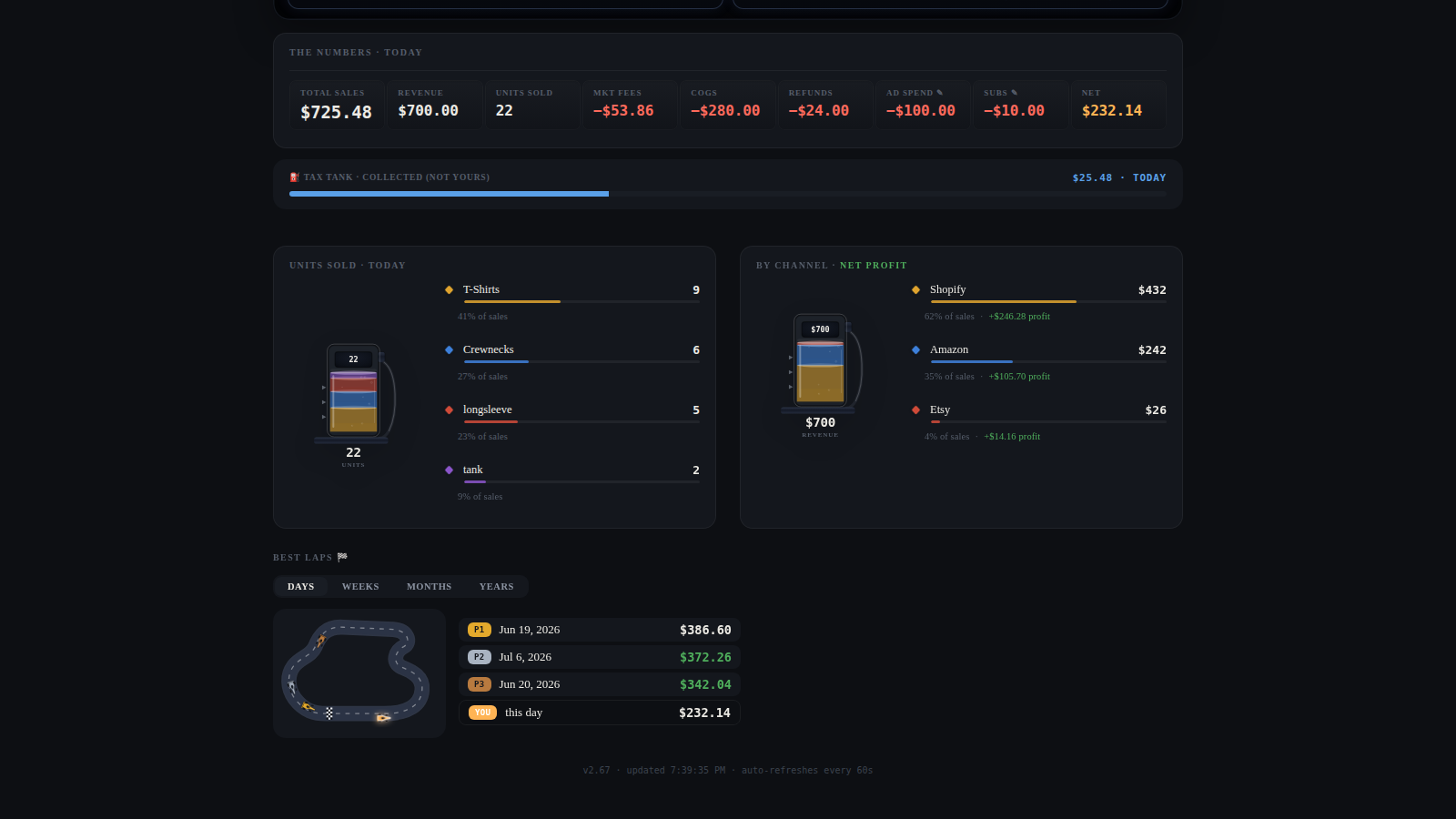
Task: Click the Best Laps checkered flag icon
Action: 342,557
